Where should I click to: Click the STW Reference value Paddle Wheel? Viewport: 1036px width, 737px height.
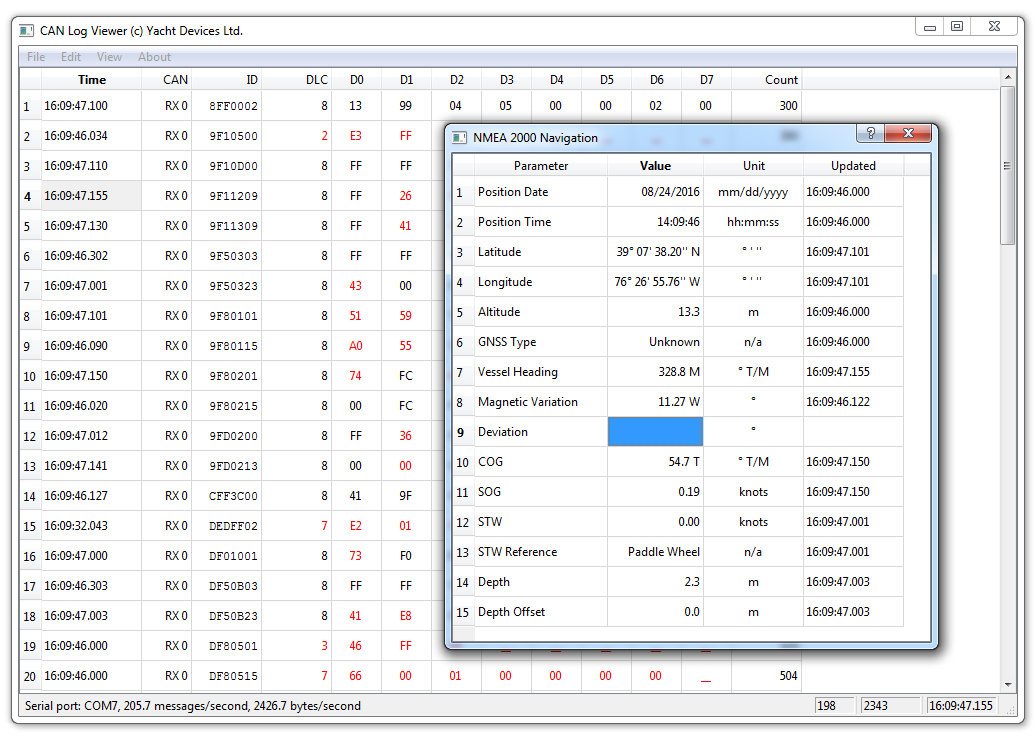pyautogui.click(x=655, y=552)
